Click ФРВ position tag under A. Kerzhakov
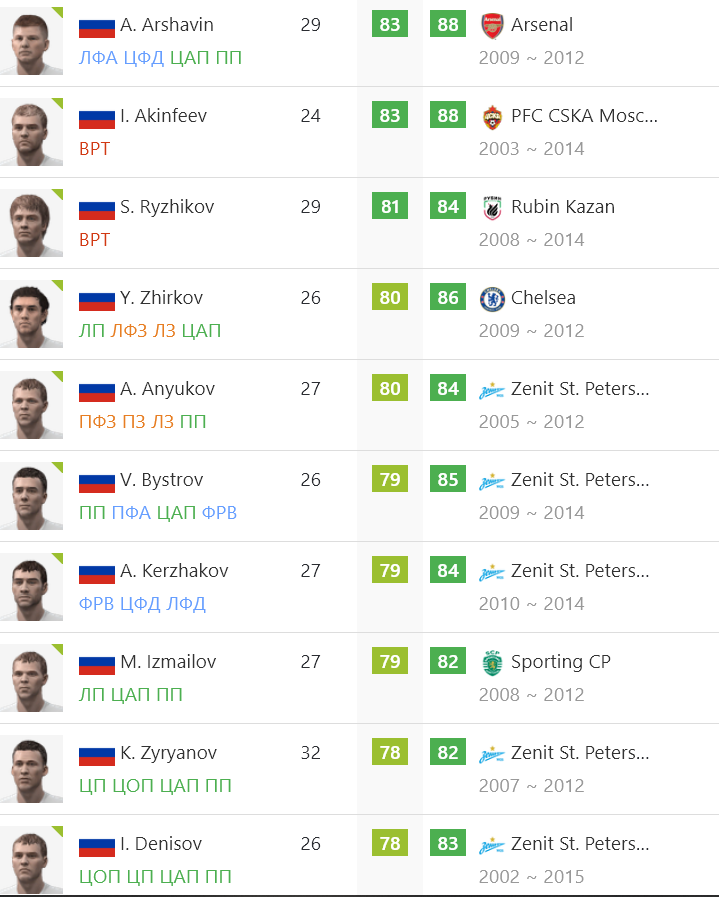This screenshot has height=897, width=719. tap(97, 604)
